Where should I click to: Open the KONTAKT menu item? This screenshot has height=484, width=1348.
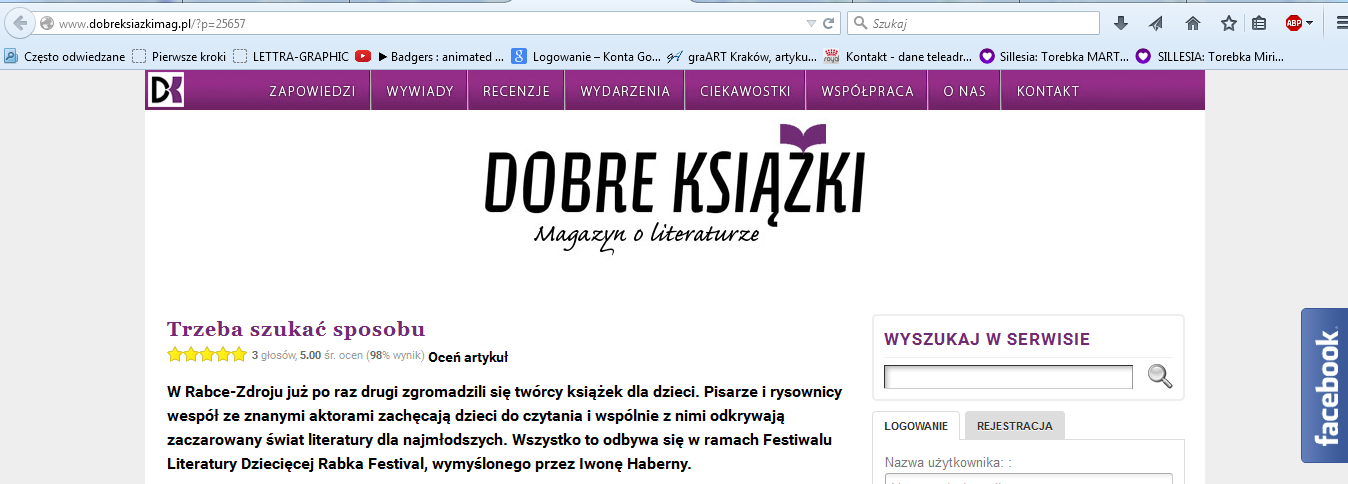click(1048, 91)
